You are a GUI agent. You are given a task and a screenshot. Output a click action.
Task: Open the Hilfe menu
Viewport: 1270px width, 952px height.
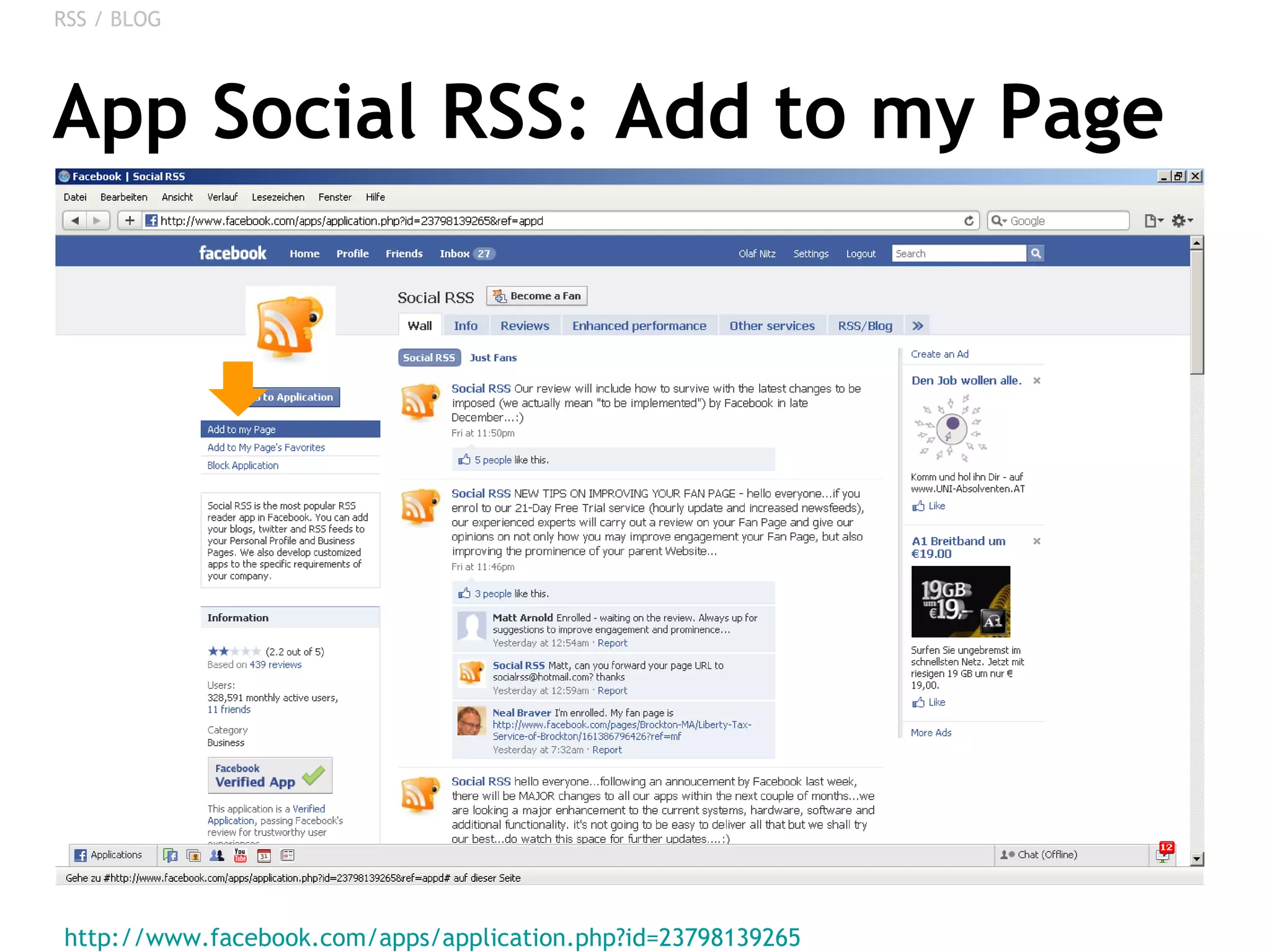tap(375, 197)
